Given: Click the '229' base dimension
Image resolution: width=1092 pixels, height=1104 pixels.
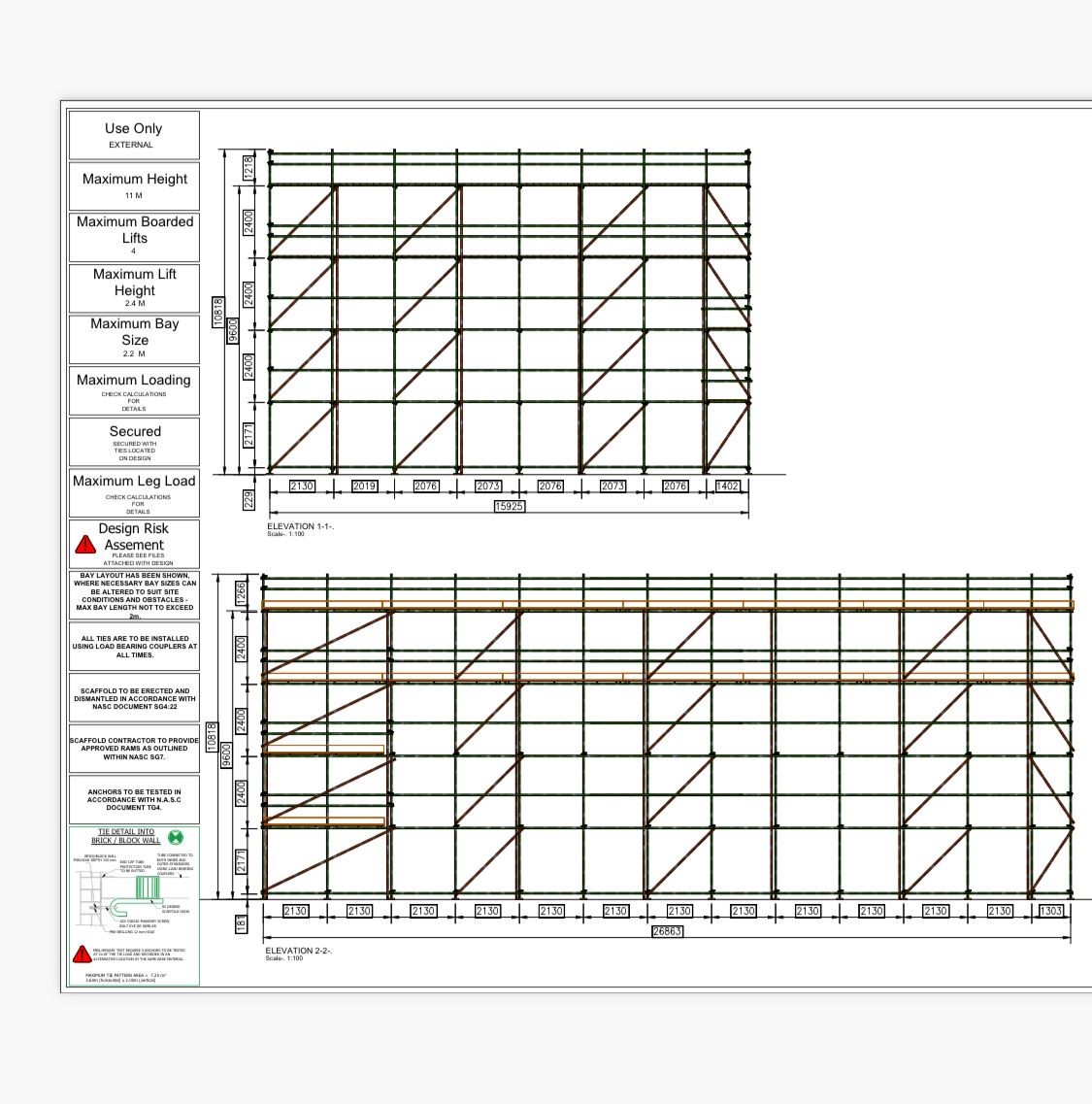Looking at the screenshot, I should (x=248, y=500).
